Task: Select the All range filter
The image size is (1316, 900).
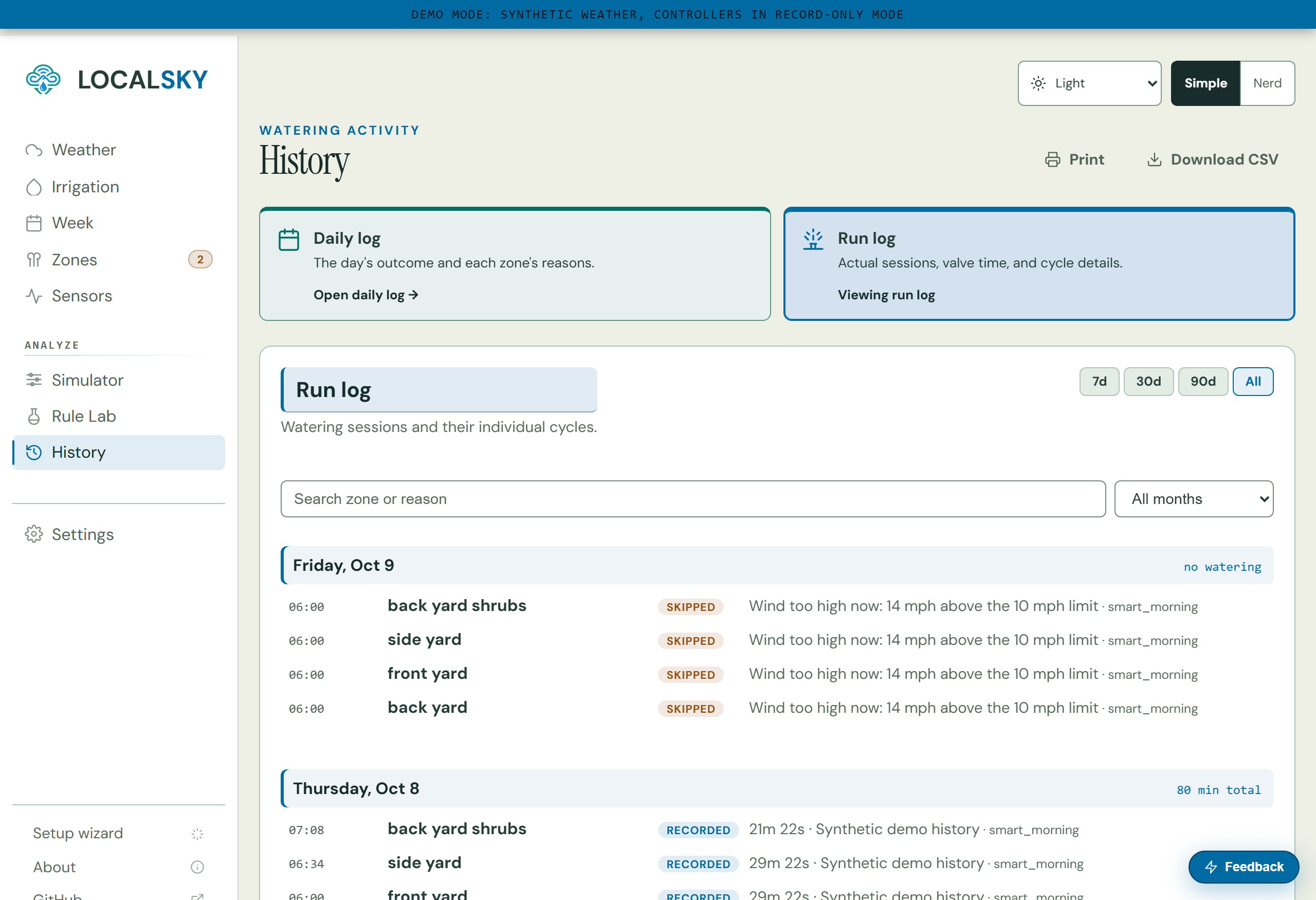Action: 1253,382
